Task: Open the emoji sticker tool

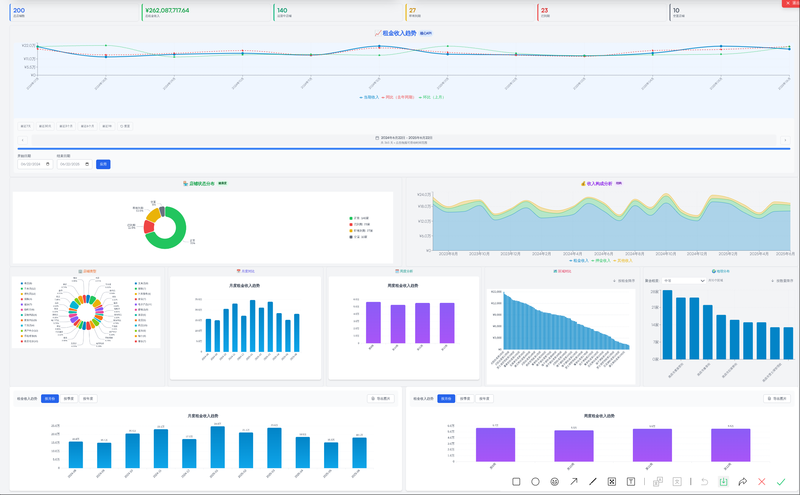Action: coord(555,481)
